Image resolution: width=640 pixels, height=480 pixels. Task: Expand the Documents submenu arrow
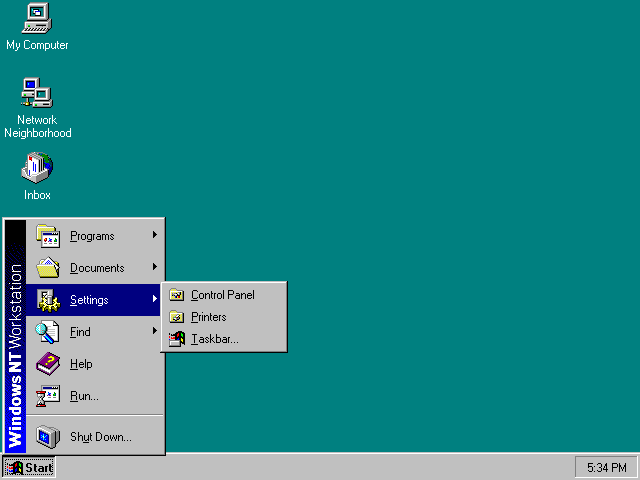(x=155, y=267)
